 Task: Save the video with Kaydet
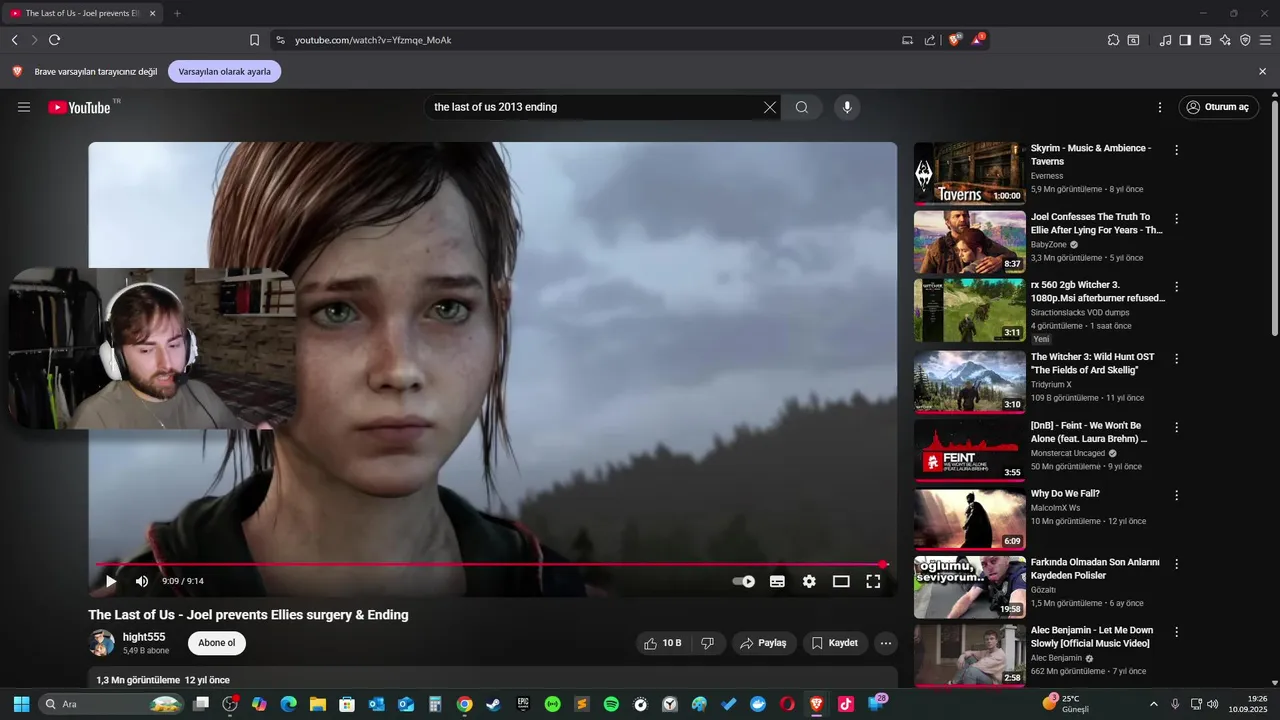coord(835,643)
